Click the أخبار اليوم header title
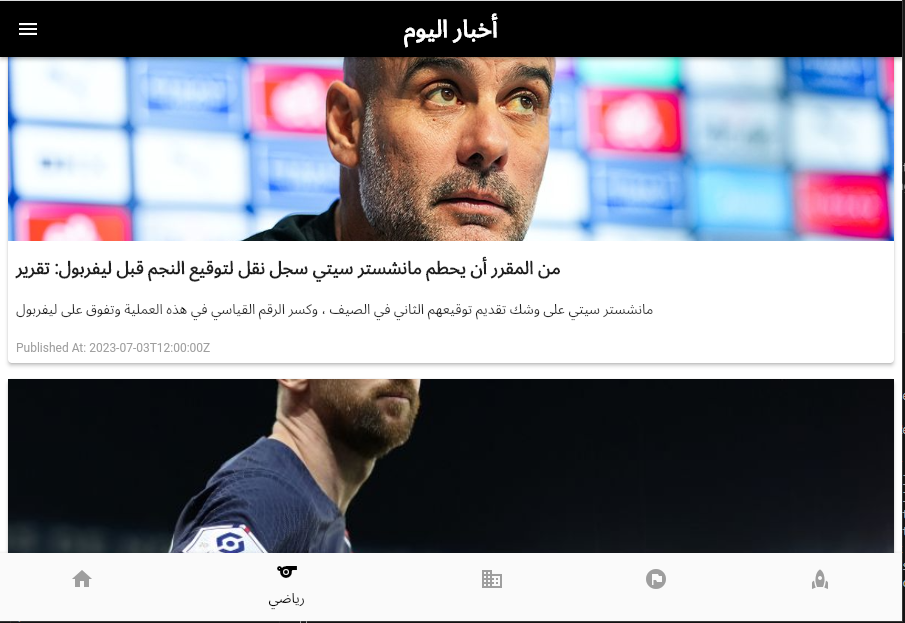905x623 pixels. (x=450, y=29)
